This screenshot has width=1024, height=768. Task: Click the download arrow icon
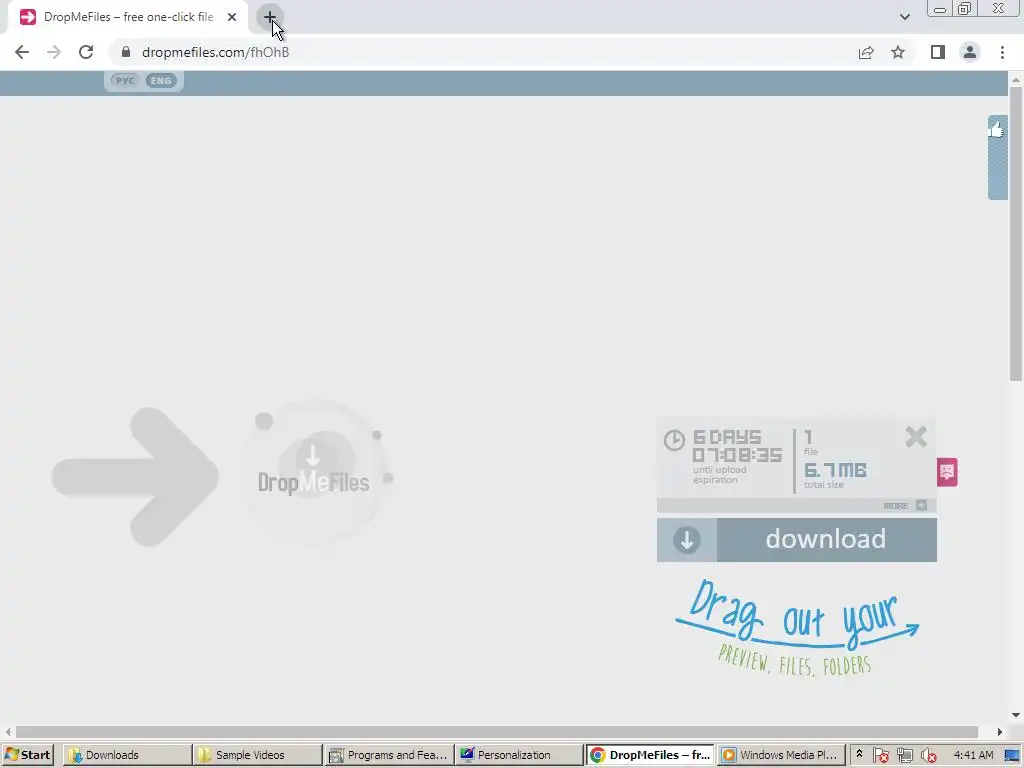[686, 540]
